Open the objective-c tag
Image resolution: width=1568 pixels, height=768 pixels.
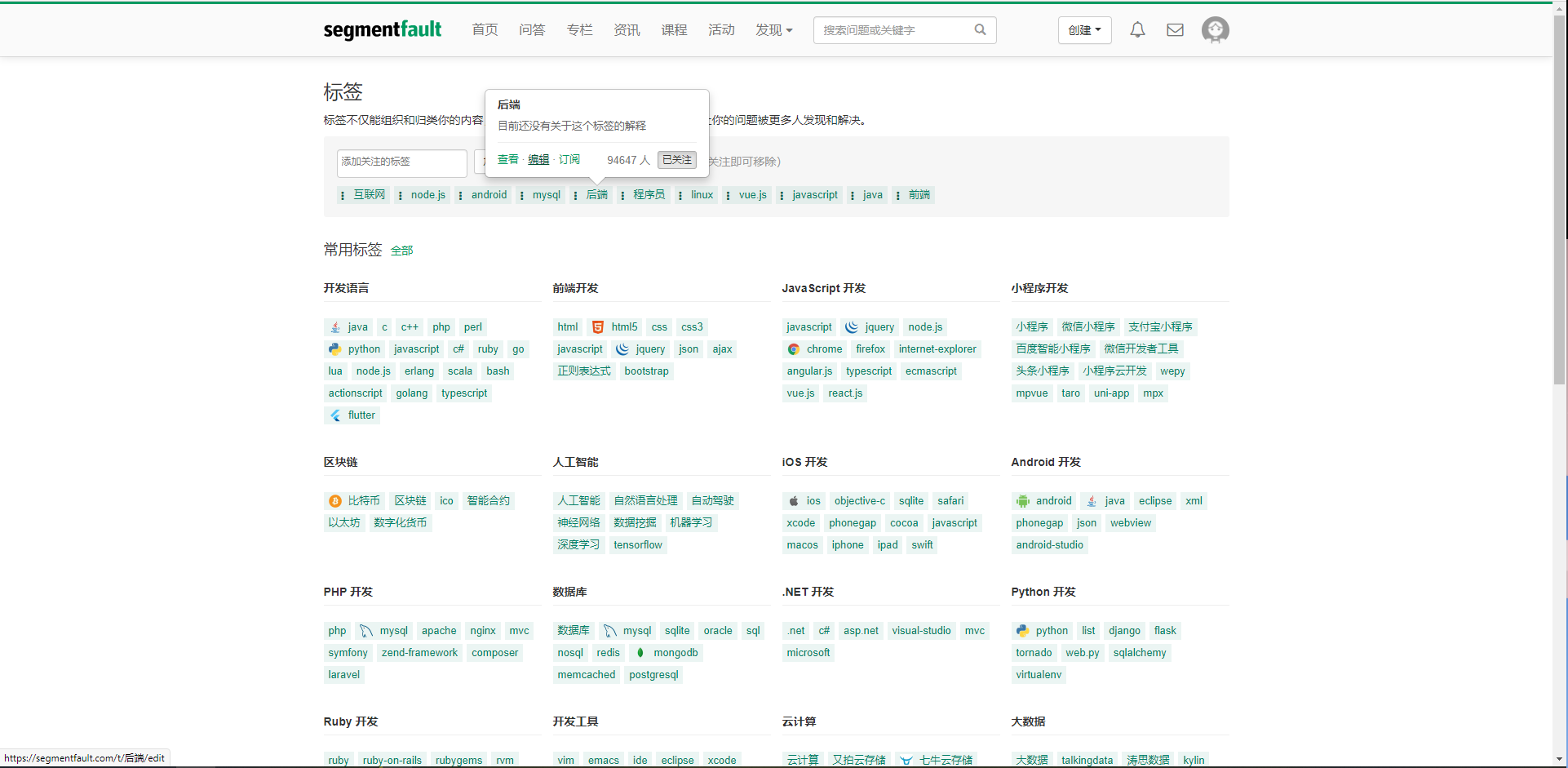coord(860,501)
